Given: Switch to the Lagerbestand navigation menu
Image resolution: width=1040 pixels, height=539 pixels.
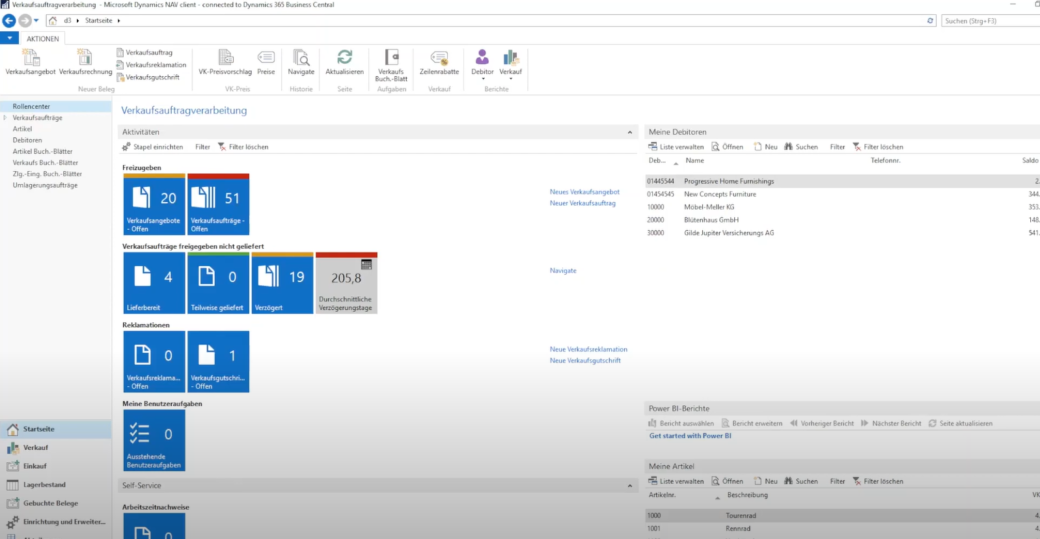Looking at the screenshot, I should 56,485.
